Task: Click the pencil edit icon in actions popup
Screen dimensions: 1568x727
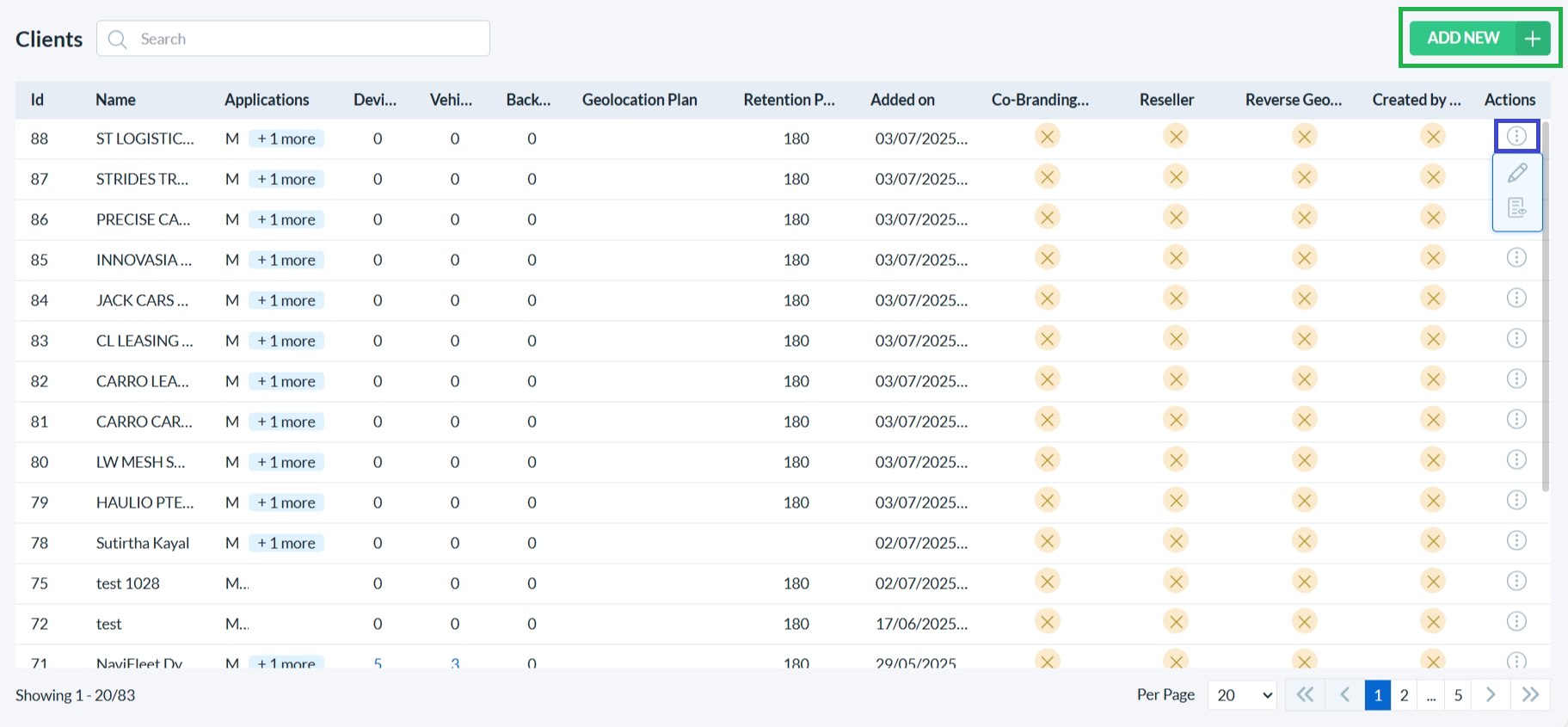Action: point(1517,173)
